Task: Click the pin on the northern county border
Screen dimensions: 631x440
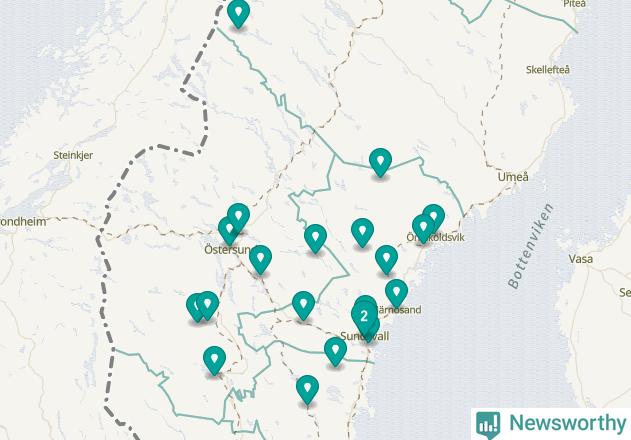Action: [x=380, y=161]
